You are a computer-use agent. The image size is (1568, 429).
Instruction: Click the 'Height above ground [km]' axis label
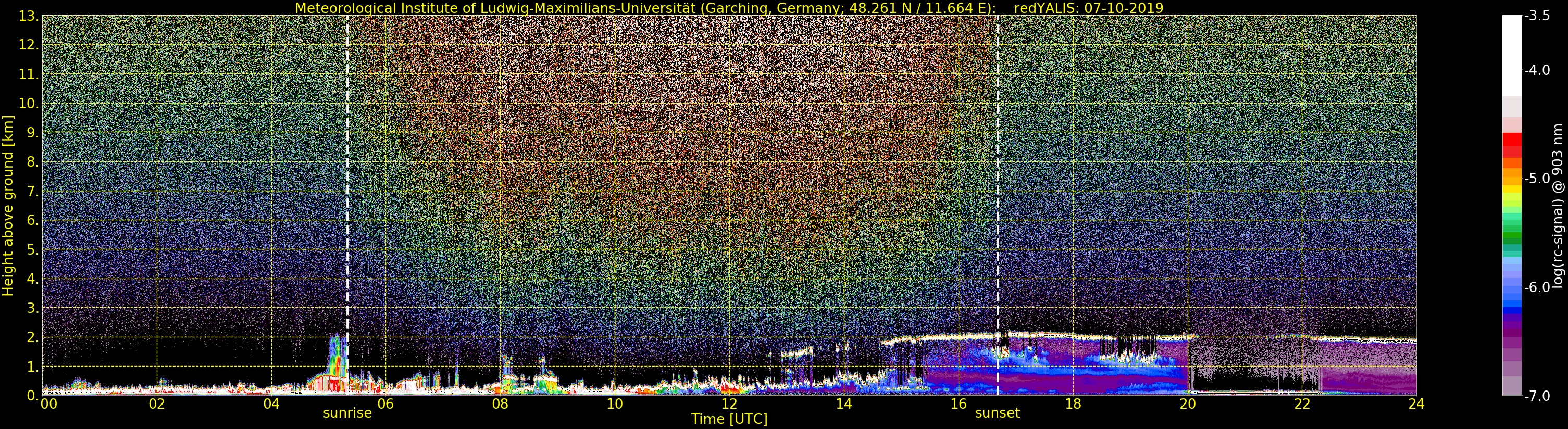(x=8, y=206)
